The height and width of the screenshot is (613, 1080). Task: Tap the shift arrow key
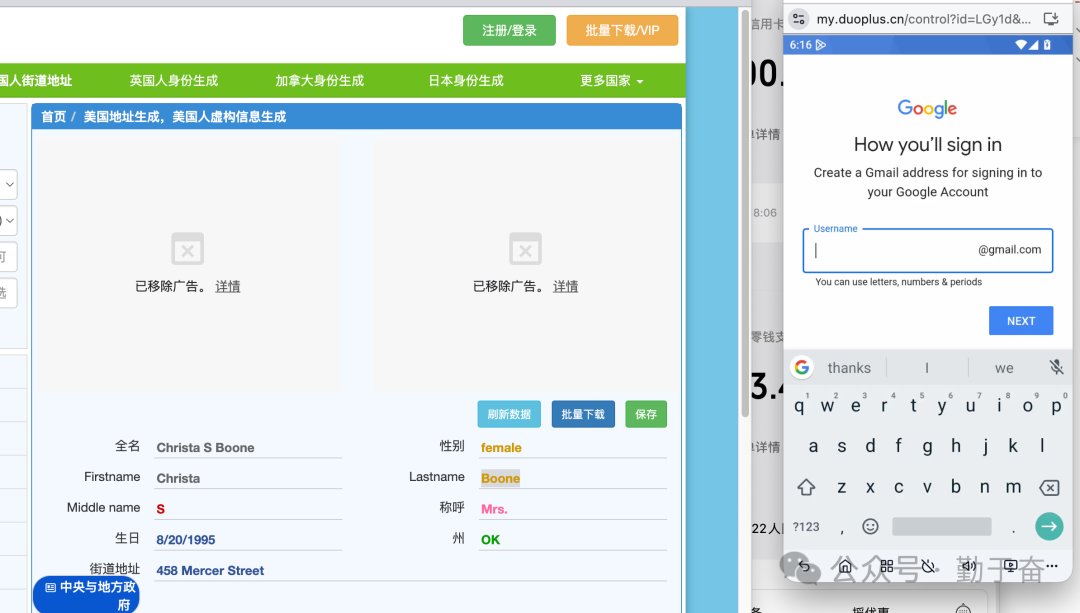806,488
